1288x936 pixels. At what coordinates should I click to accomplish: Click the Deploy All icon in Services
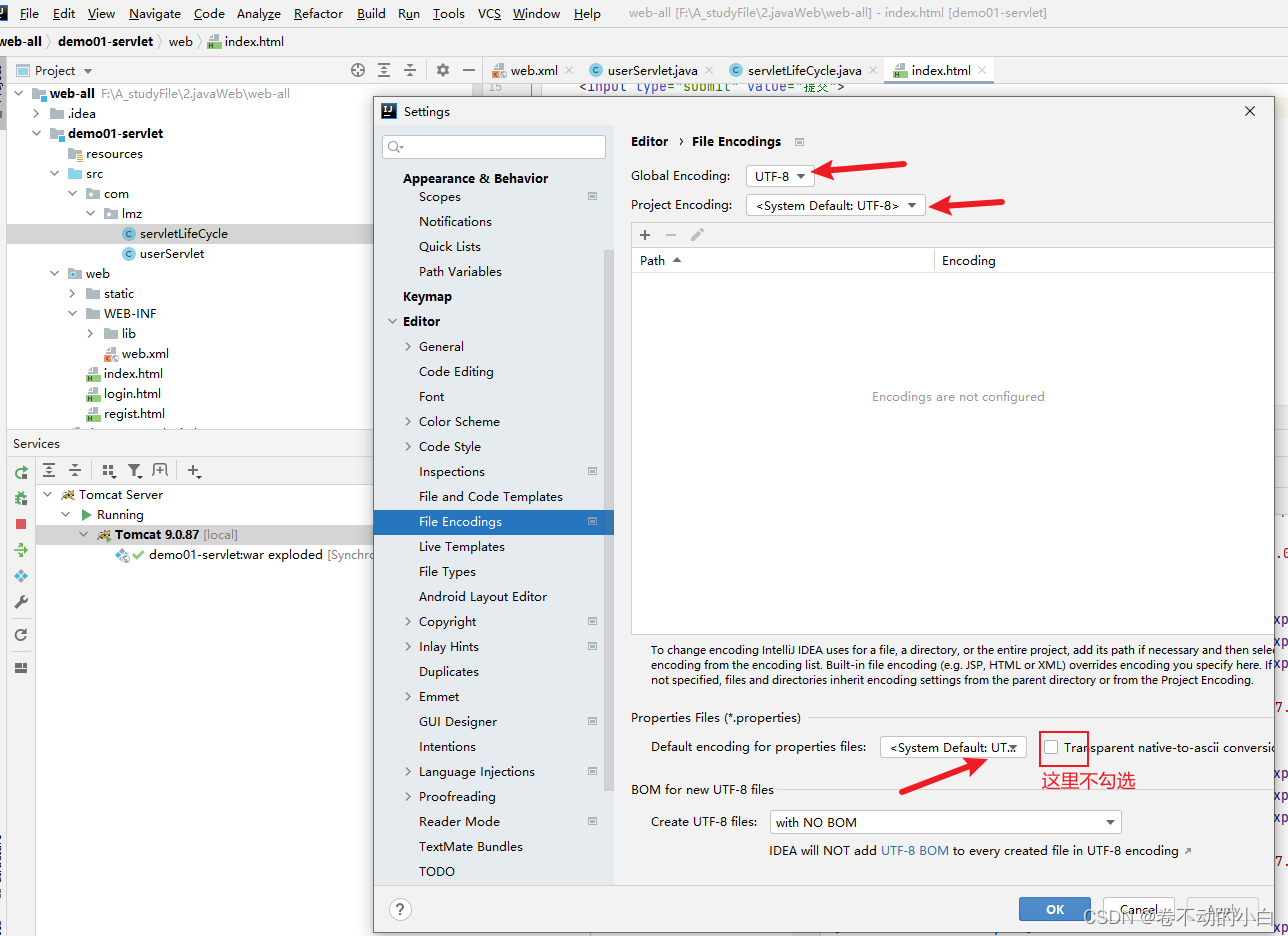(21, 576)
